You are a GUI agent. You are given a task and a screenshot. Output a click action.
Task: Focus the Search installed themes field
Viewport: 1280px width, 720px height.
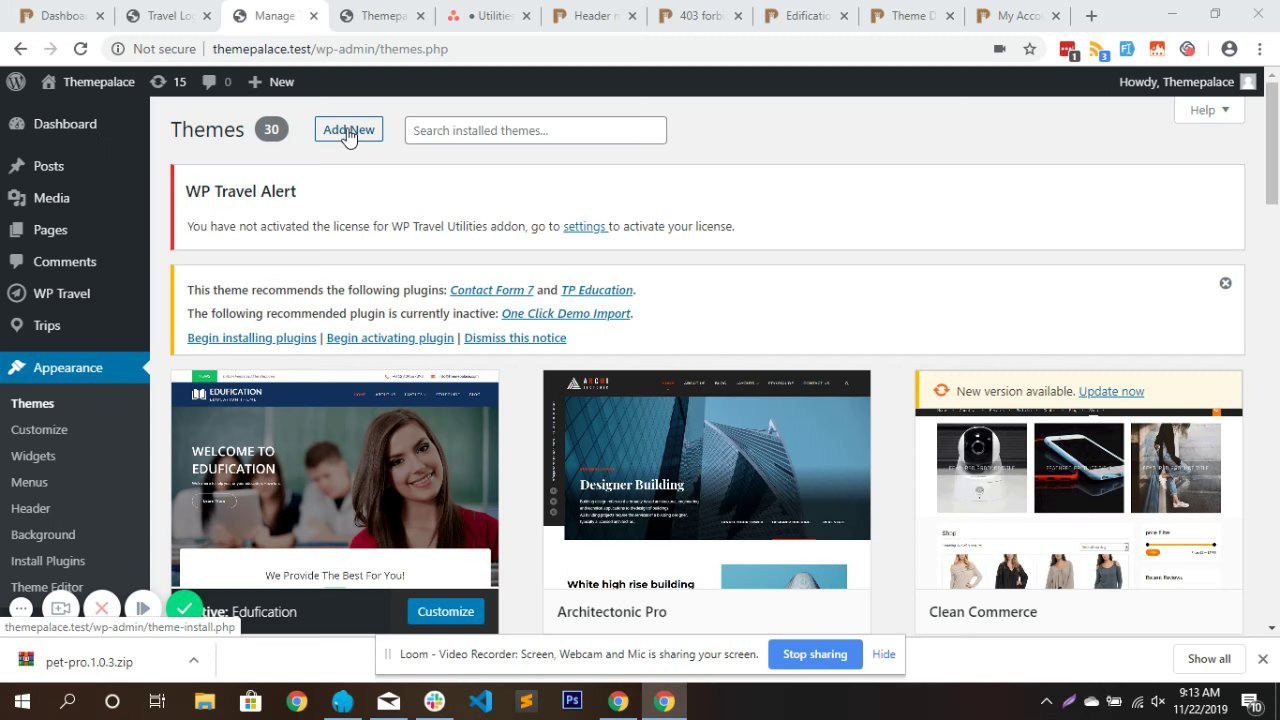point(535,130)
